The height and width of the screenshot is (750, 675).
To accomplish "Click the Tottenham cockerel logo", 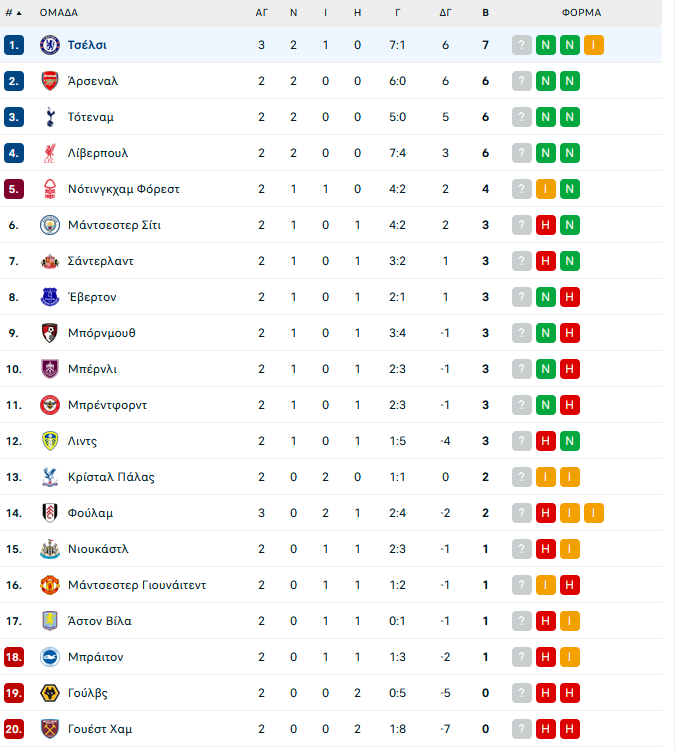I will click(50, 117).
